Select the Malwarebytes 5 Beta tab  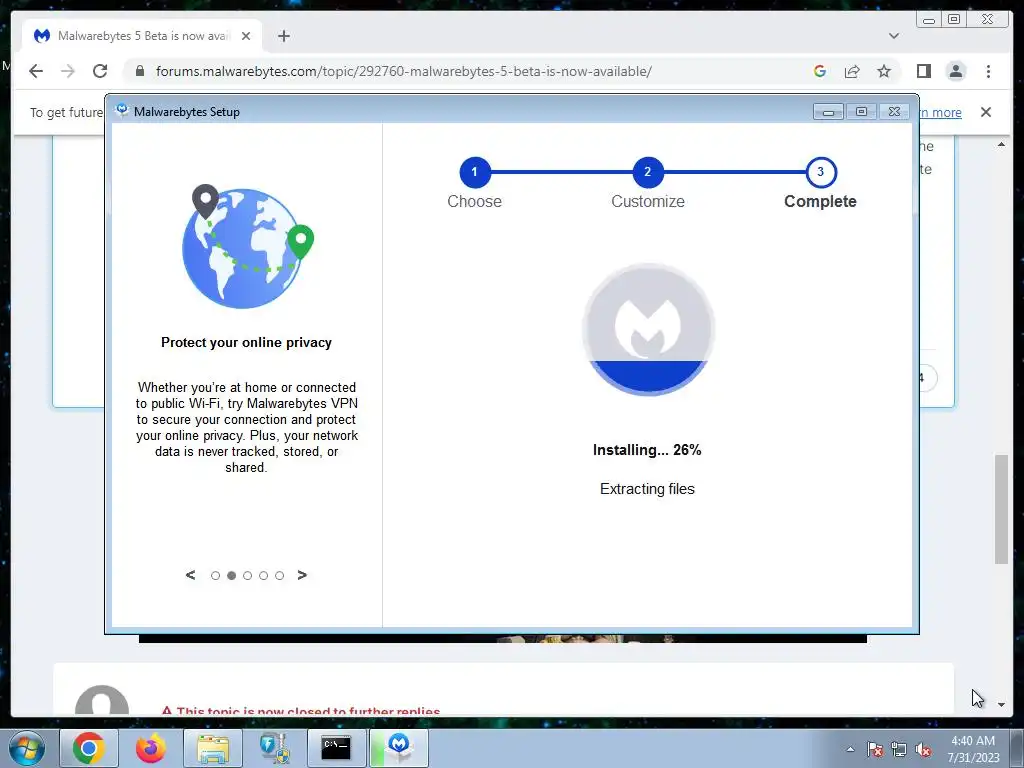click(x=142, y=36)
